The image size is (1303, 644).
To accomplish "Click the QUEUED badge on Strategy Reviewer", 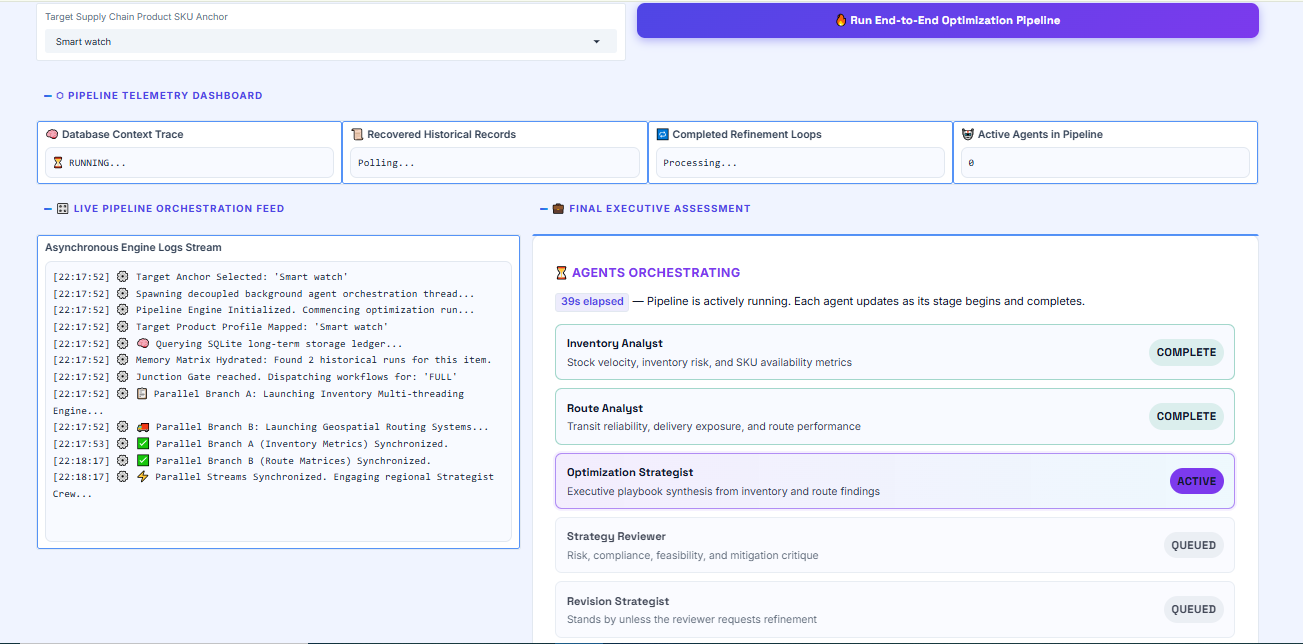I will coord(1193,545).
